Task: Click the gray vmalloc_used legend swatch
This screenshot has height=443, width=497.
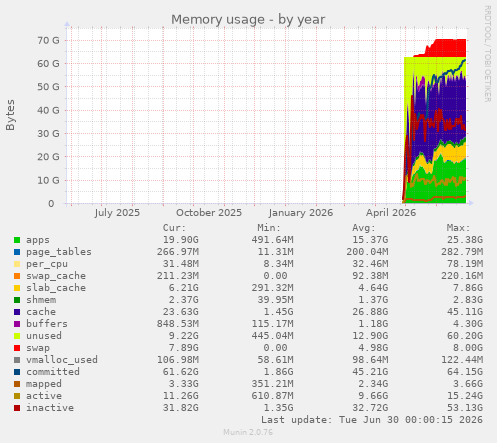Action: [x=17, y=360]
